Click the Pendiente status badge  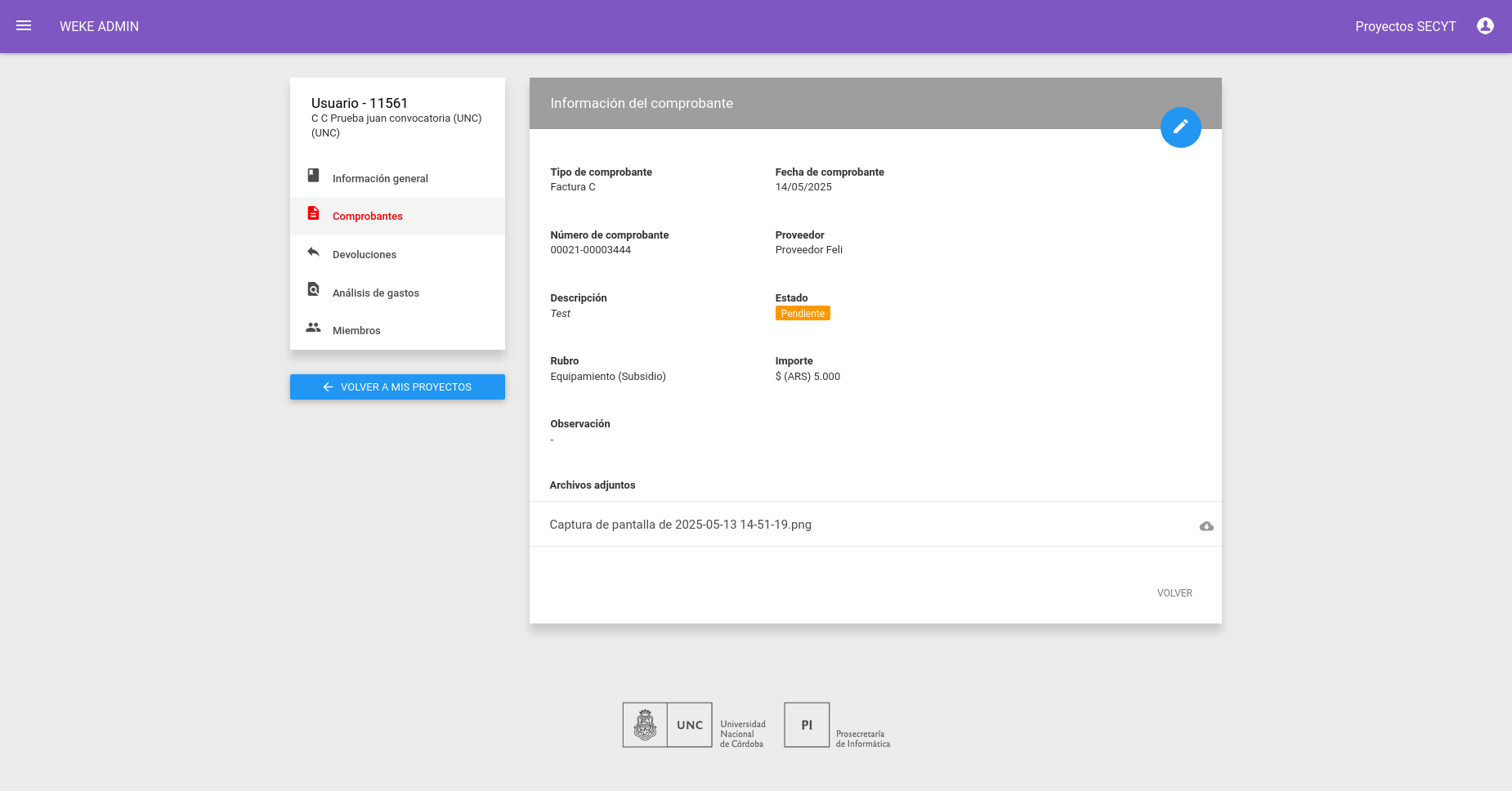point(803,313)
